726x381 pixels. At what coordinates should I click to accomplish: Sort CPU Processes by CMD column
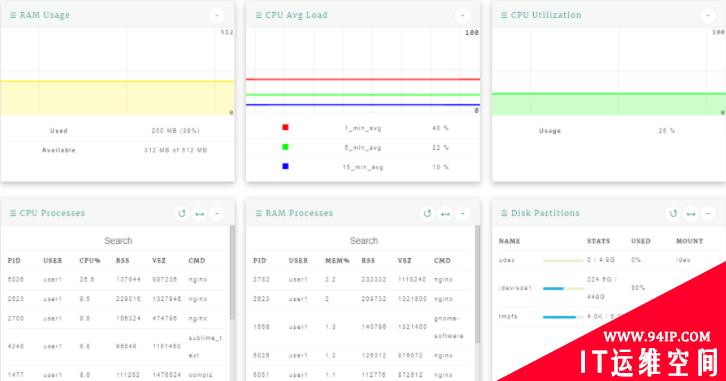pyautogui.click(x=197, y=261)
